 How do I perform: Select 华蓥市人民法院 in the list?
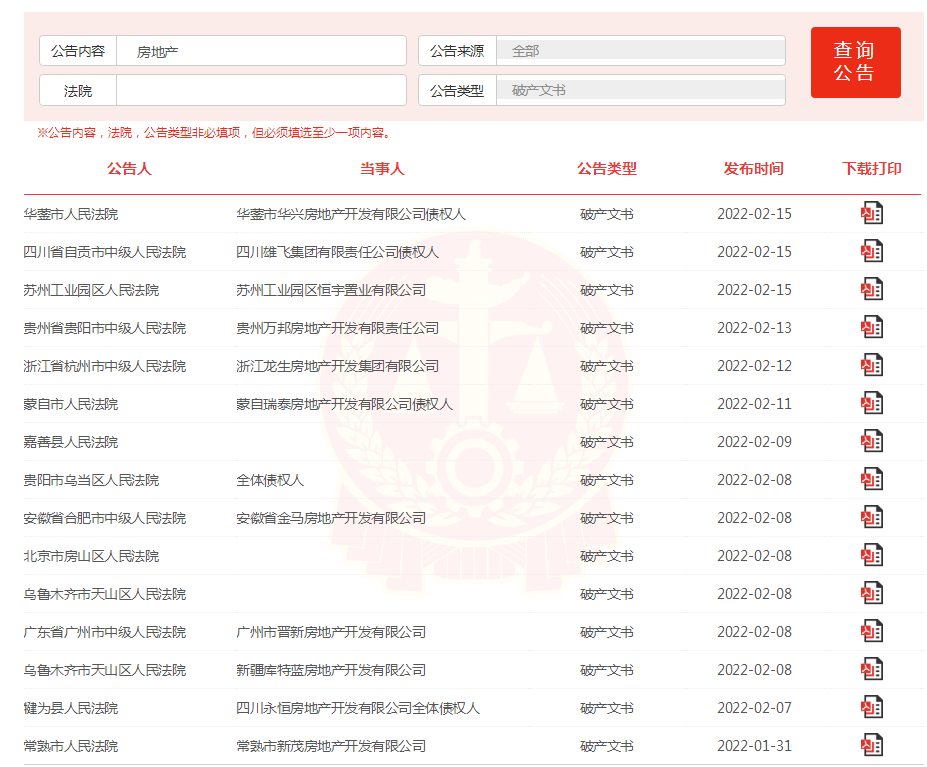(71, 214)
